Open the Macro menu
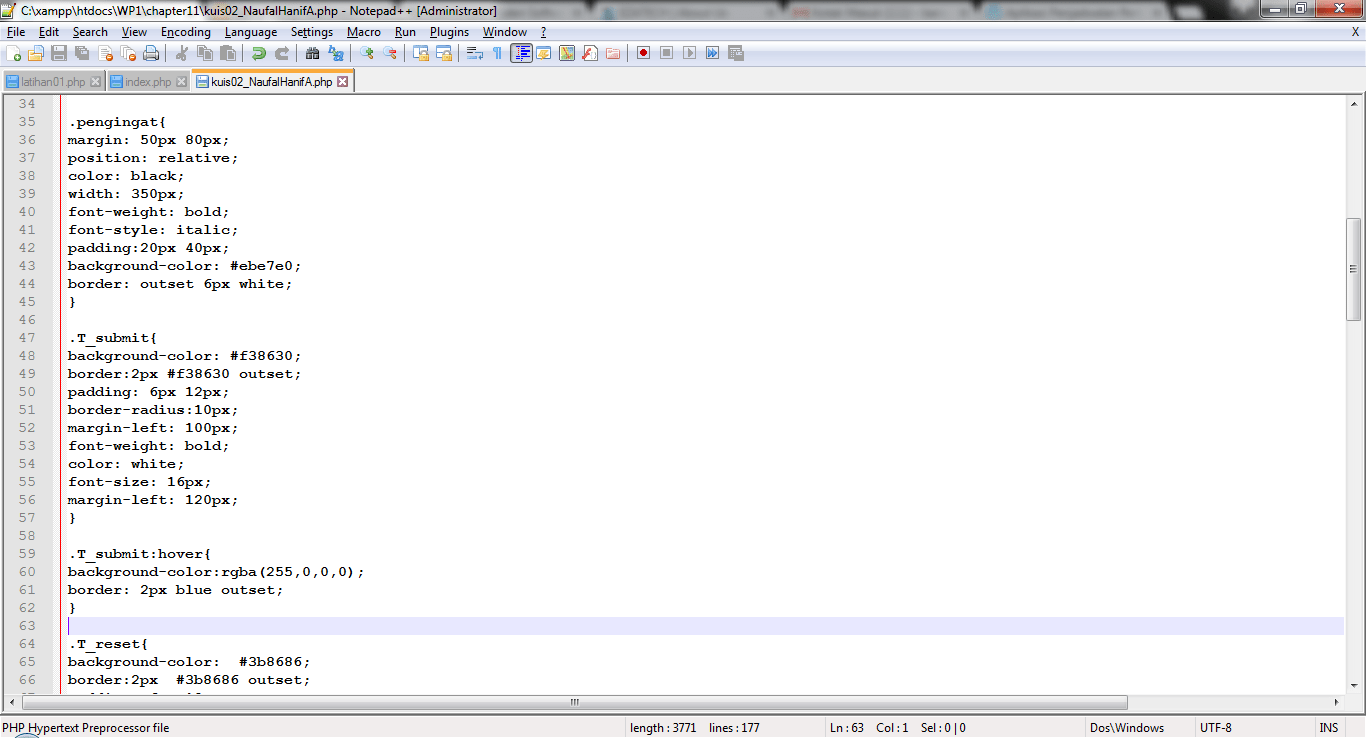 pos(364,32)
